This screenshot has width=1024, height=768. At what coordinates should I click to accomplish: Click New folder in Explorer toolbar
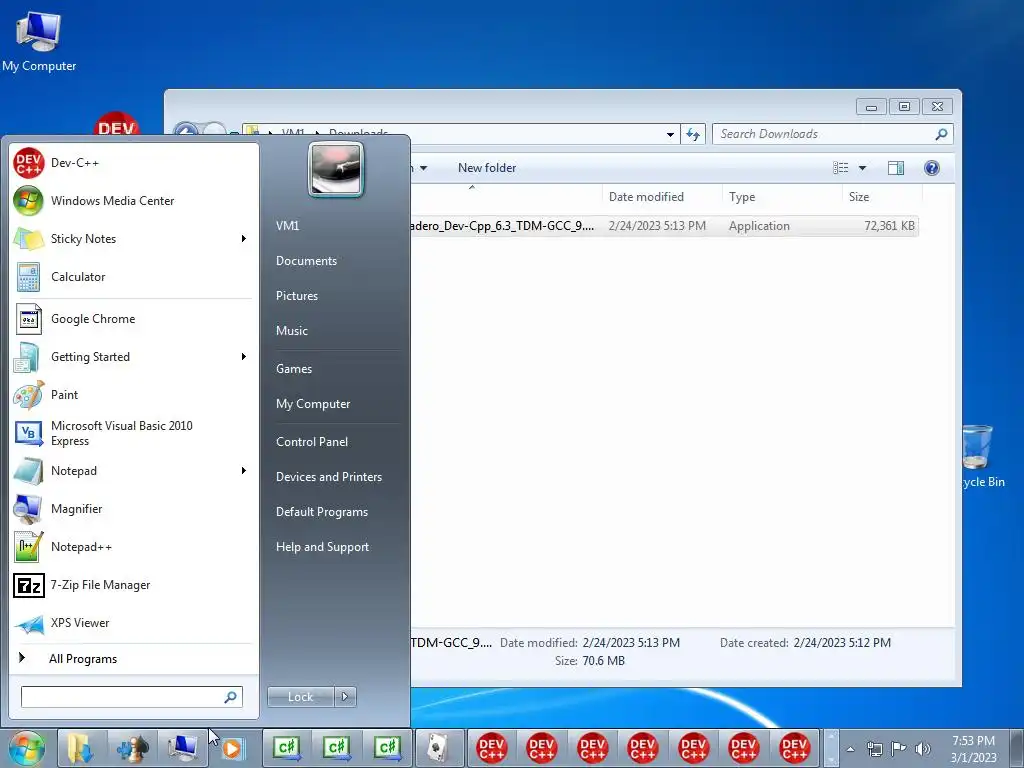pyautogui.click(x=487, y=168)
